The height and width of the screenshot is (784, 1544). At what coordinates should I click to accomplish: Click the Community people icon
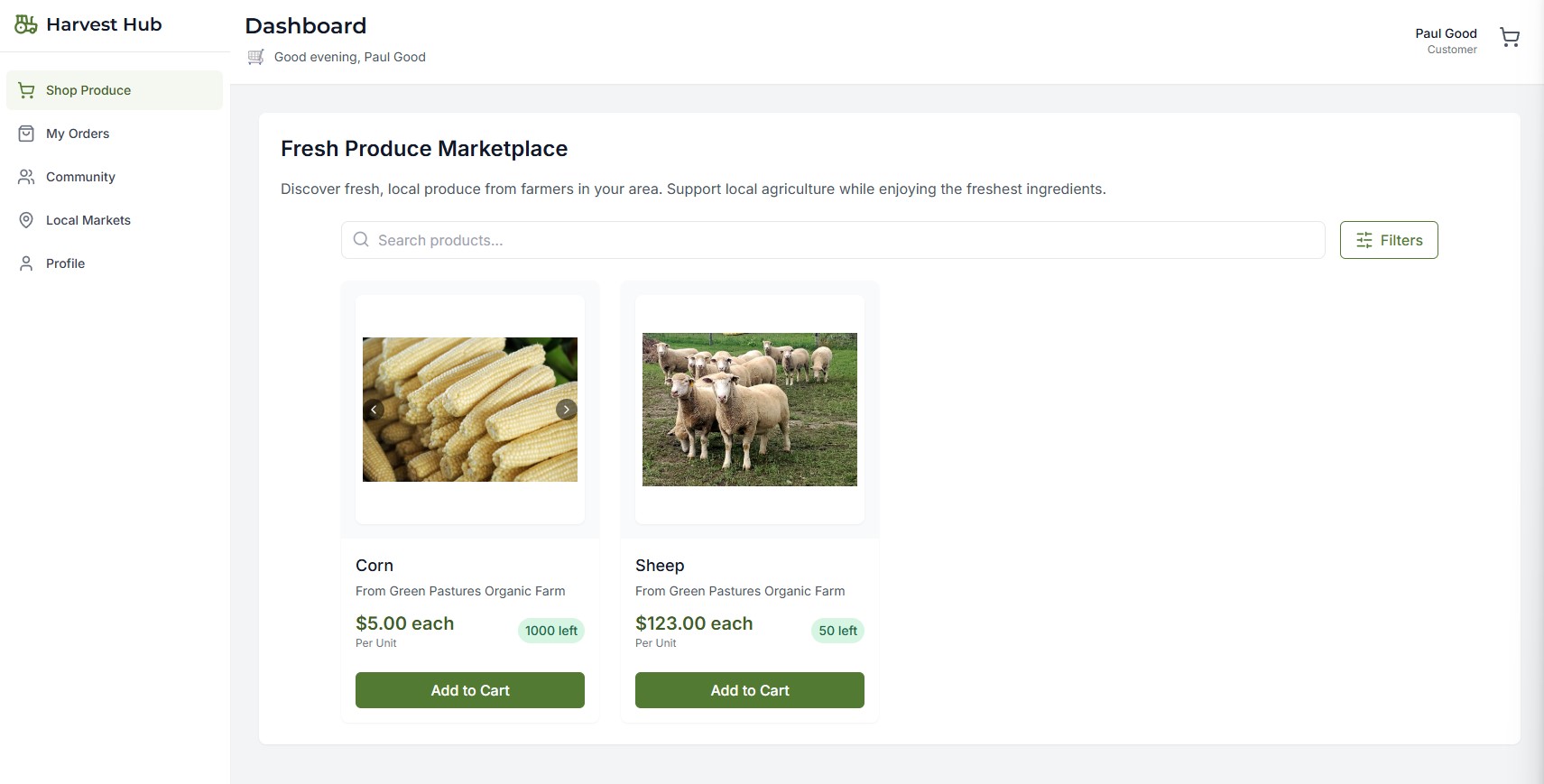point(26,176)
